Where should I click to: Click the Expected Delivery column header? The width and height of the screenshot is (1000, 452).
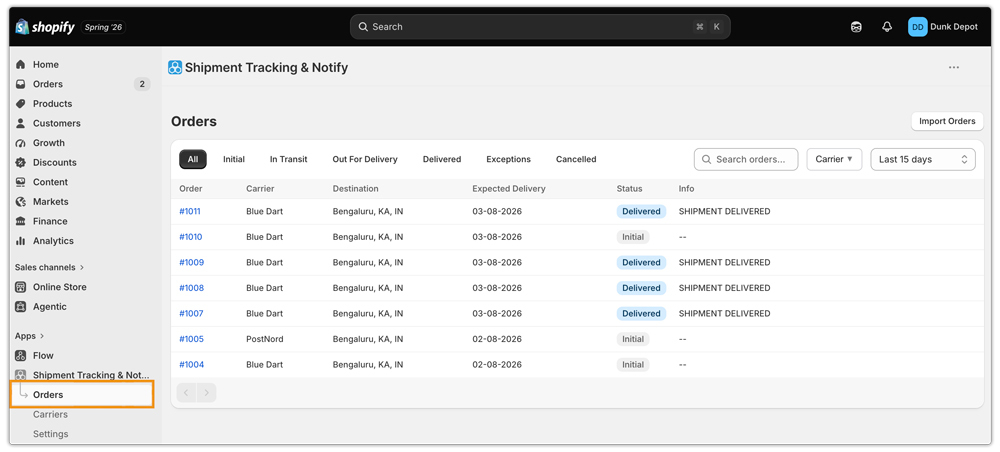point(509,189)
